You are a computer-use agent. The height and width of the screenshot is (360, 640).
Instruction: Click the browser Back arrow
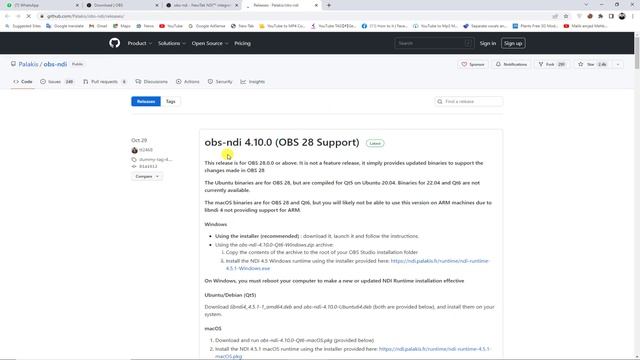click(x=7, y=16)
